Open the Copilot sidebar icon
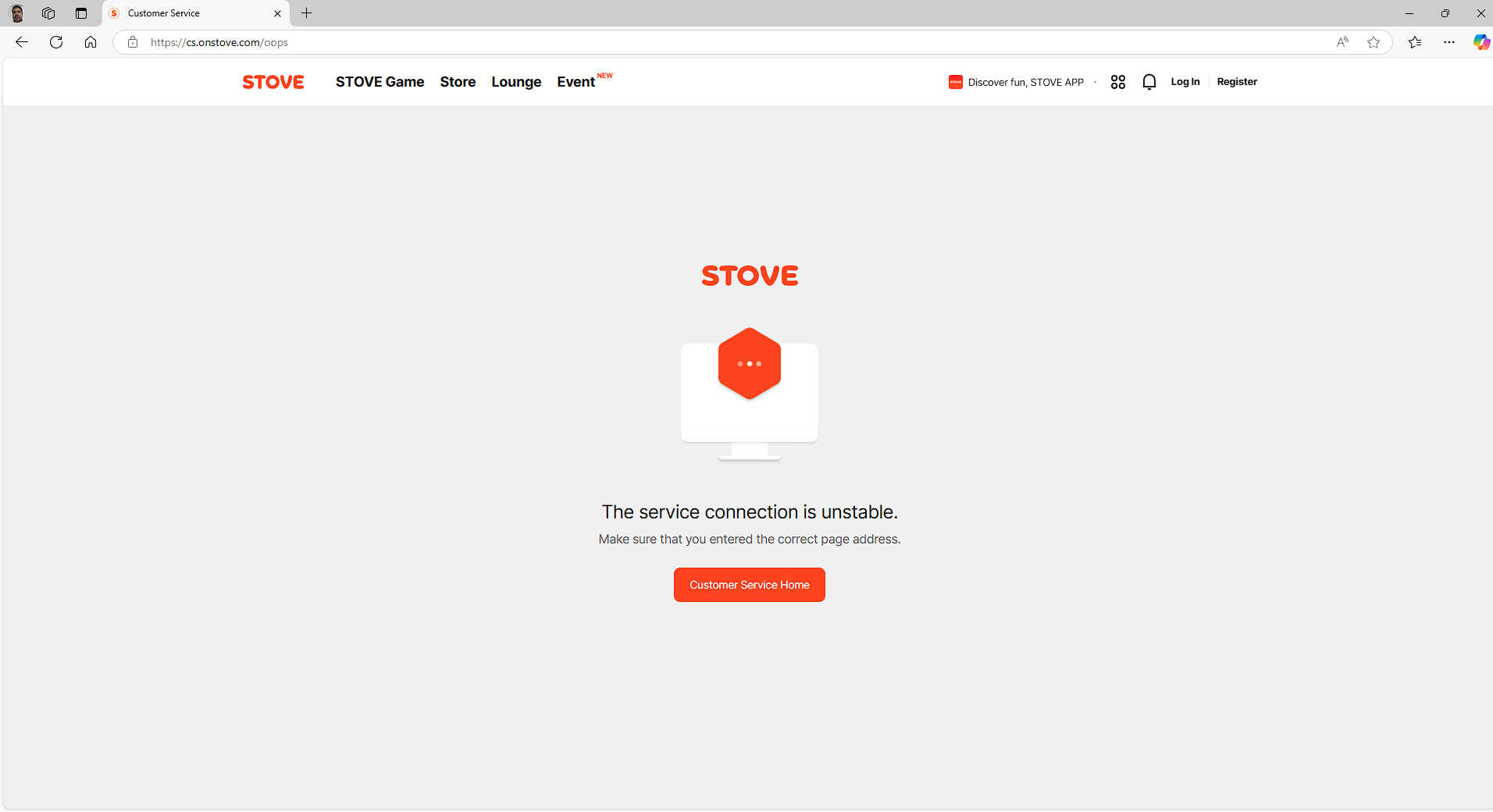The width and height of the screenshot is (1493, 812). (x=1481, y=42)
